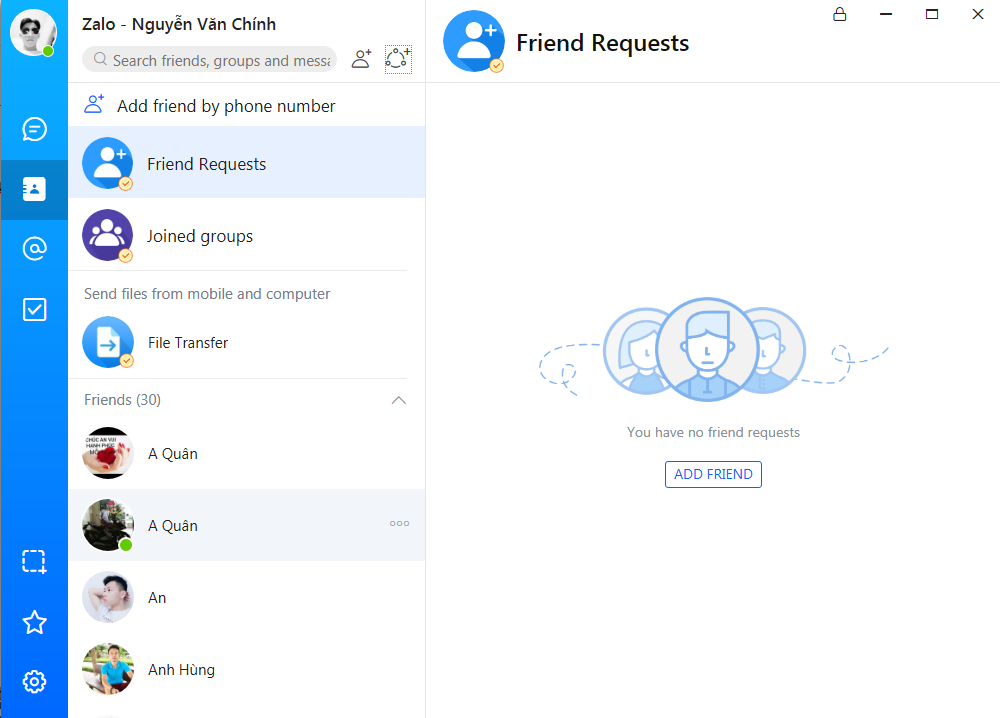Open the File Transfer conversation
Screen dimensions: 1000x718
[x=188, y=343]
